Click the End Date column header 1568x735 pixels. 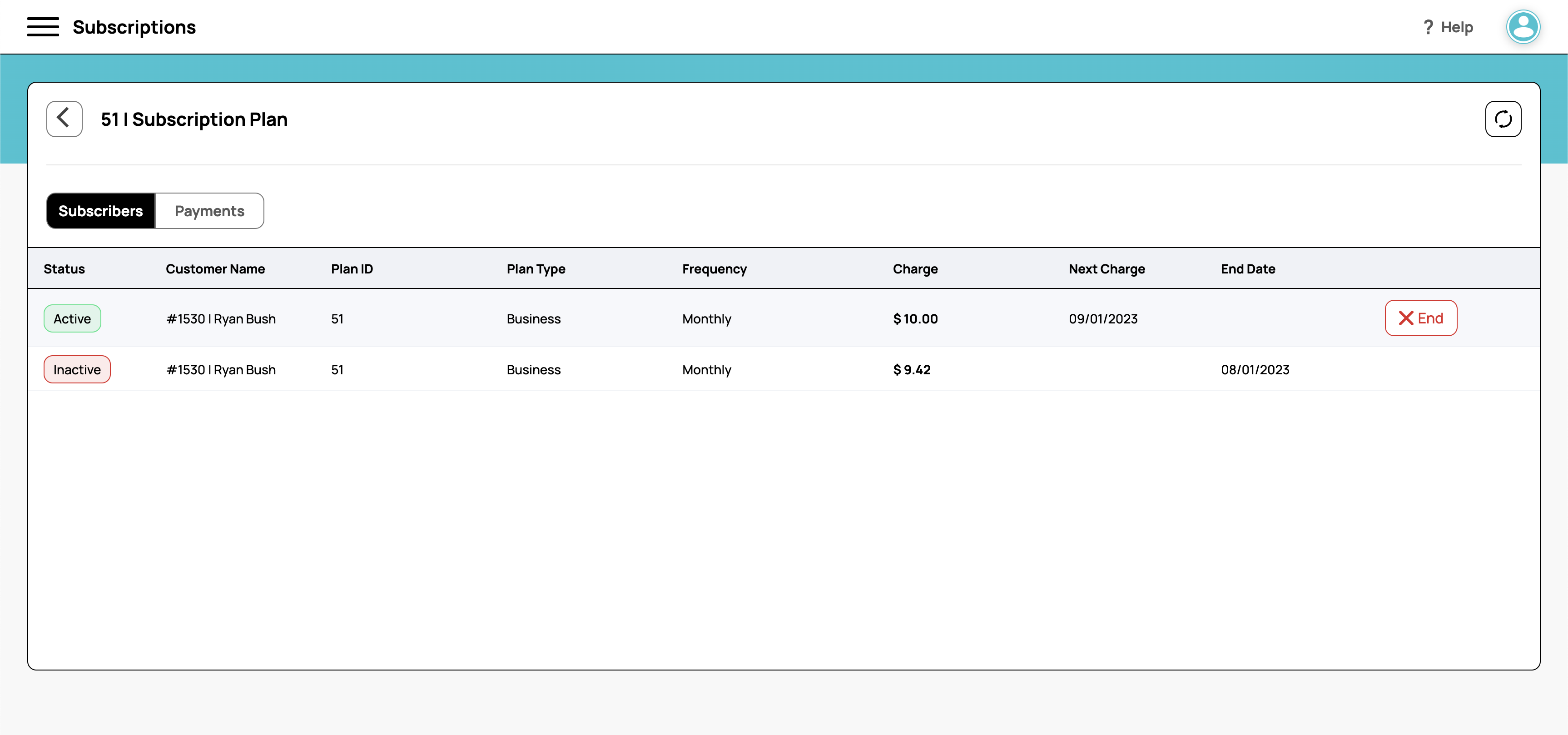(1247, 268)
